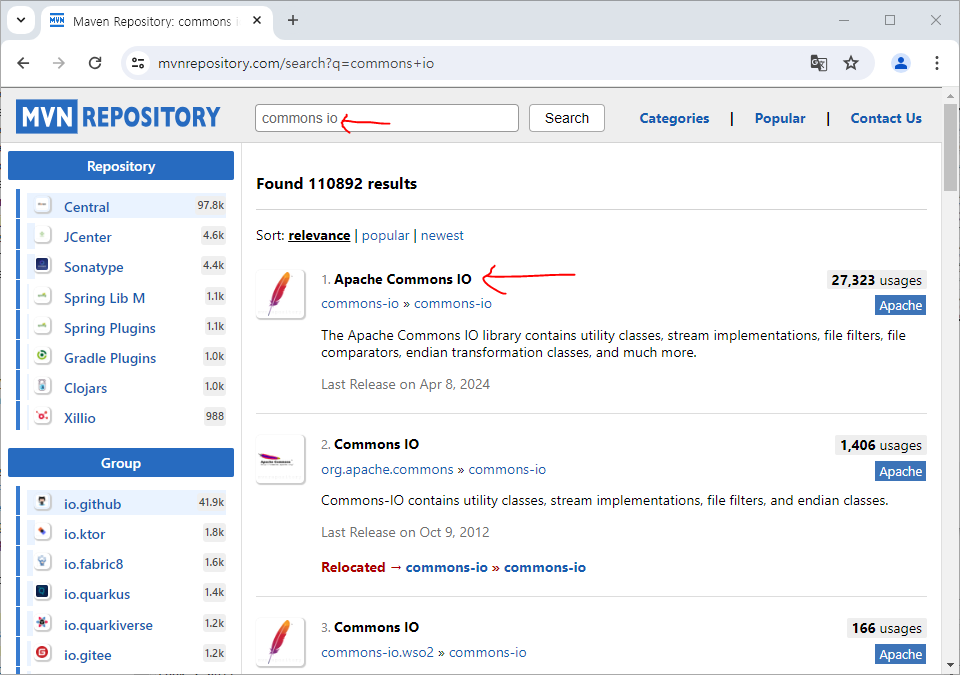Click the Spring Lib M icon
Viewport: 960px width, 675px height.
coord(42,296)
